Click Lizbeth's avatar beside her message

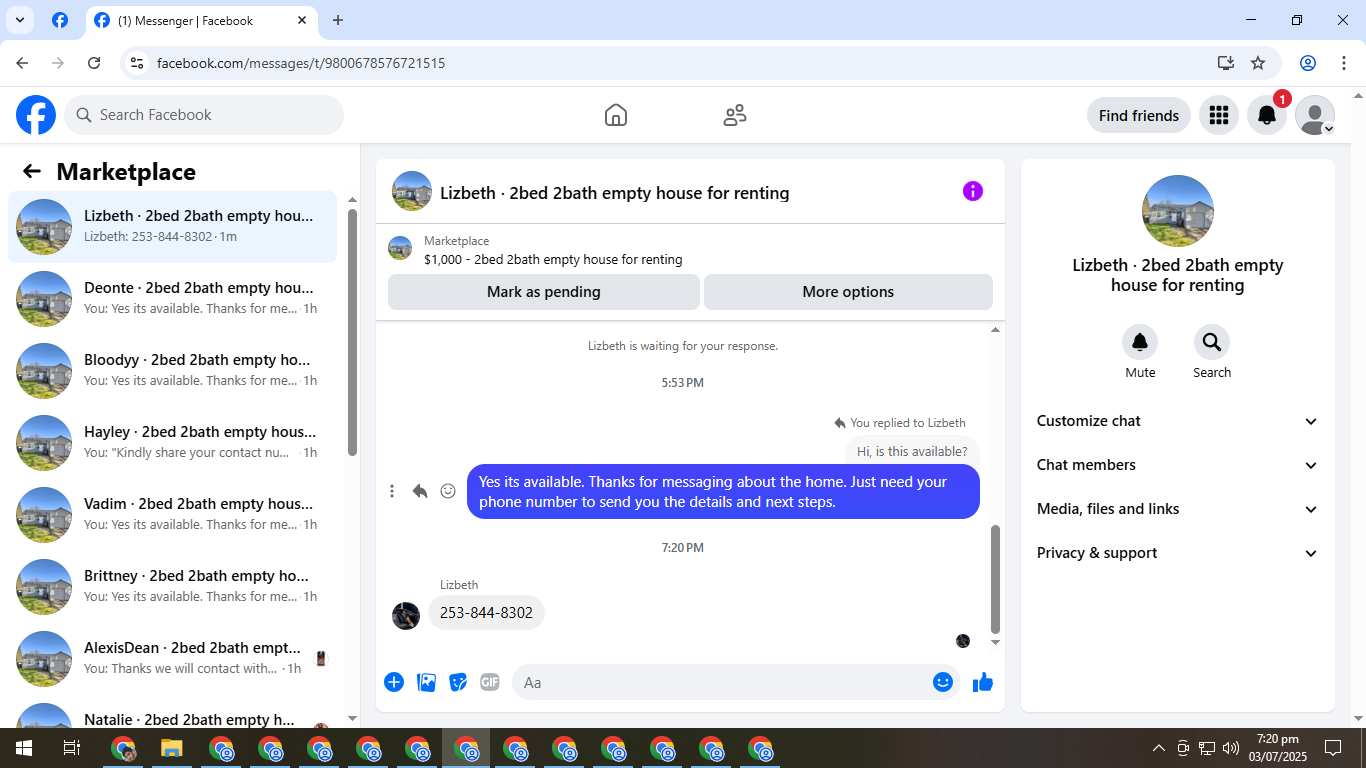pos(406,616)
